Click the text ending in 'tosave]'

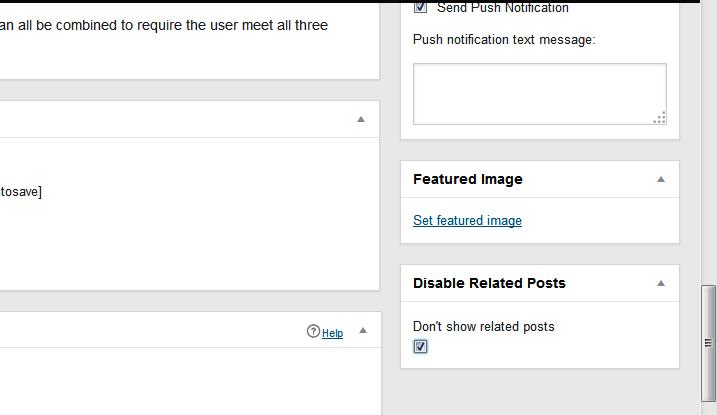tap(21, 192)
